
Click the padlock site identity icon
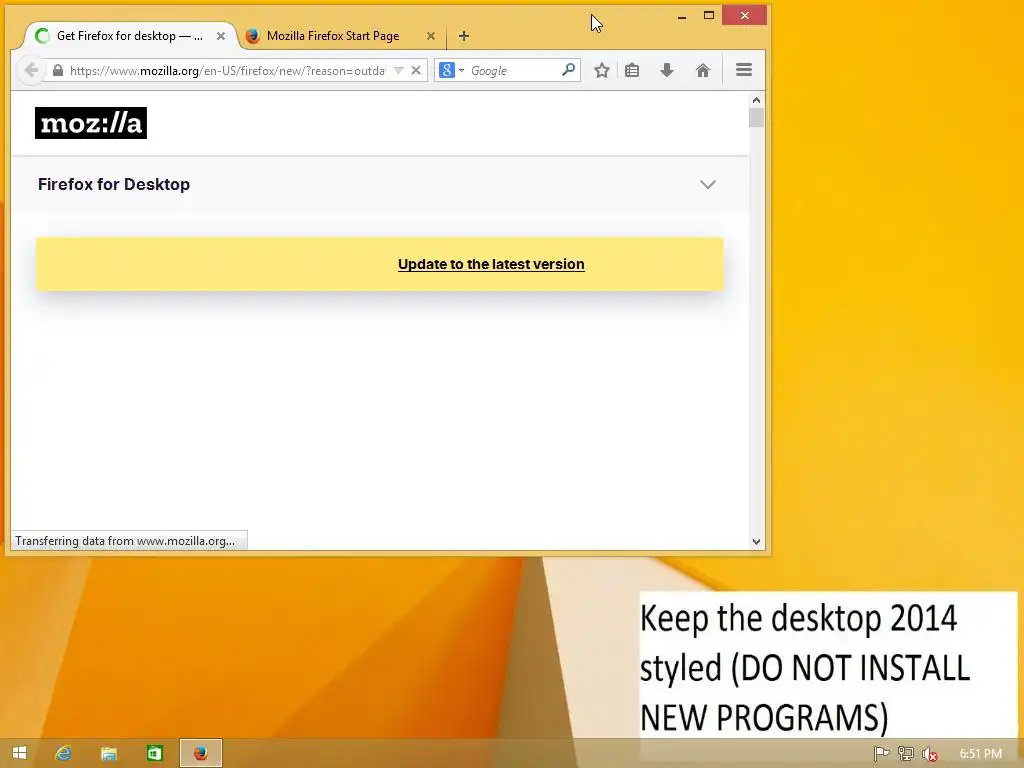click(x=58, y=71)
